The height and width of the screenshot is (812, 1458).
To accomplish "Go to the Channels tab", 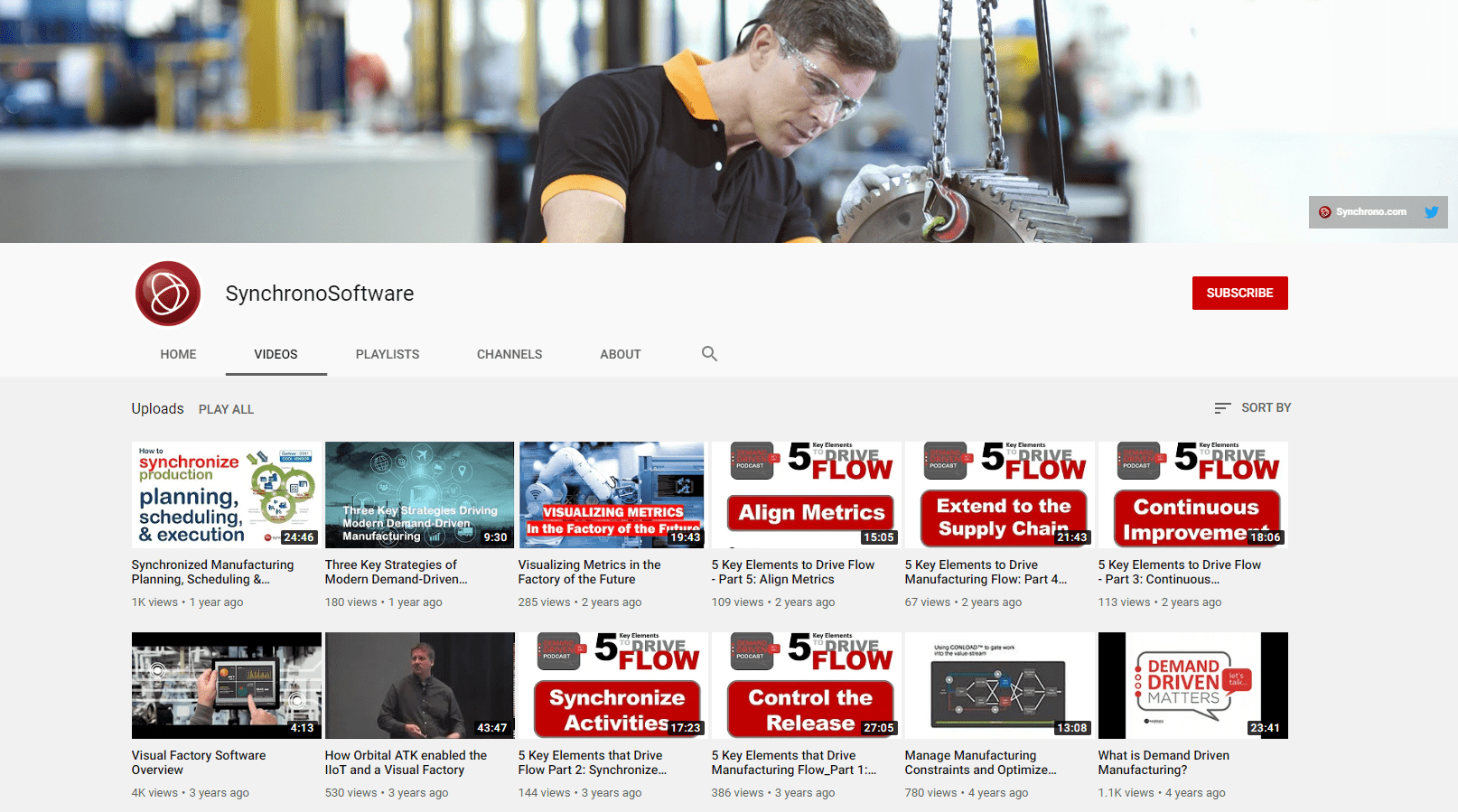I will (509, 354).
